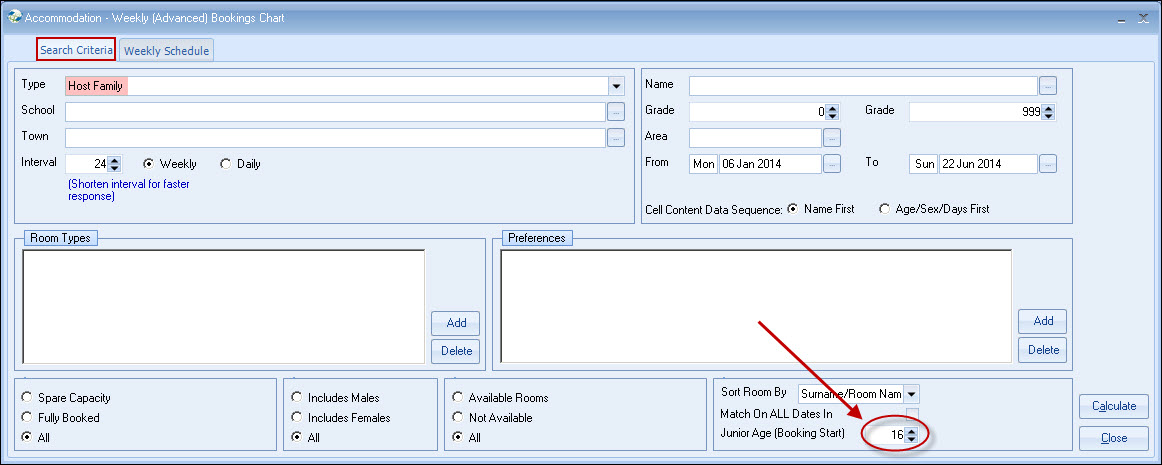Click the application icon in title bar

(13, 17)
